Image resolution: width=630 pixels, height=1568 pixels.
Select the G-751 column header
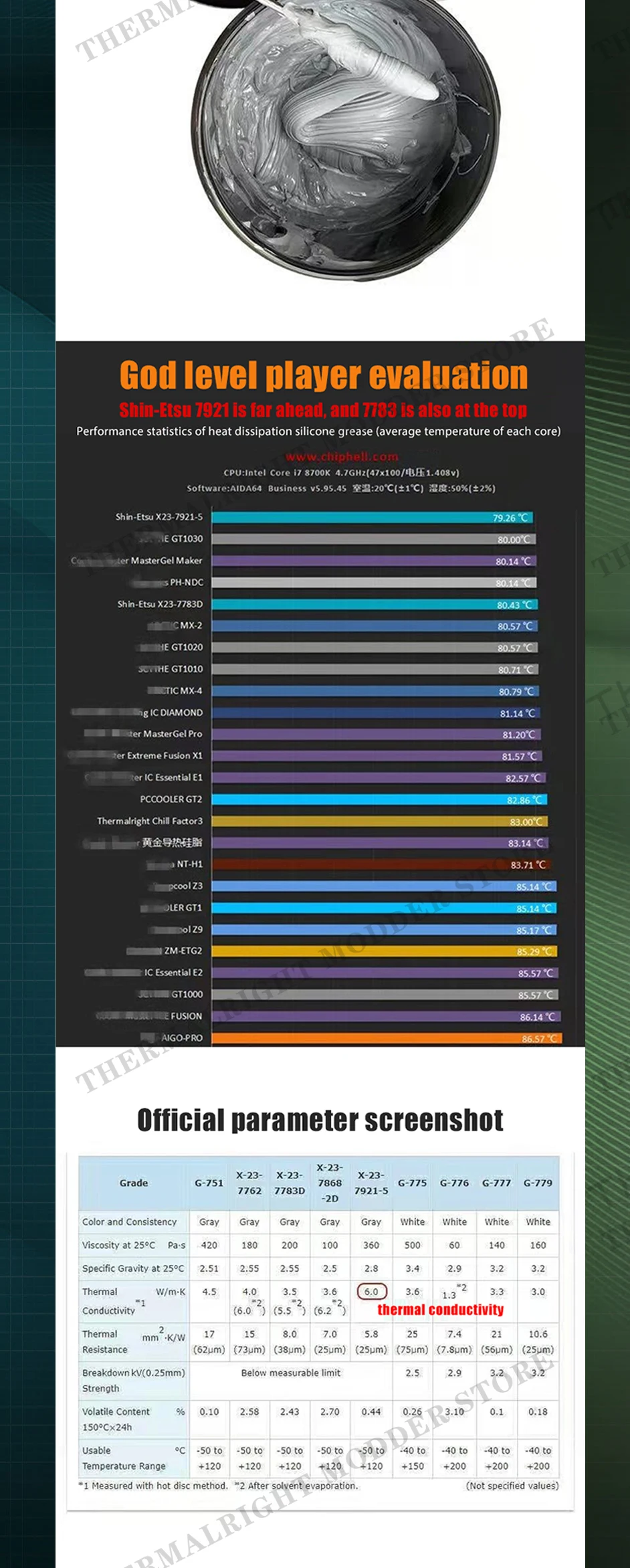tap(209, 1183)
